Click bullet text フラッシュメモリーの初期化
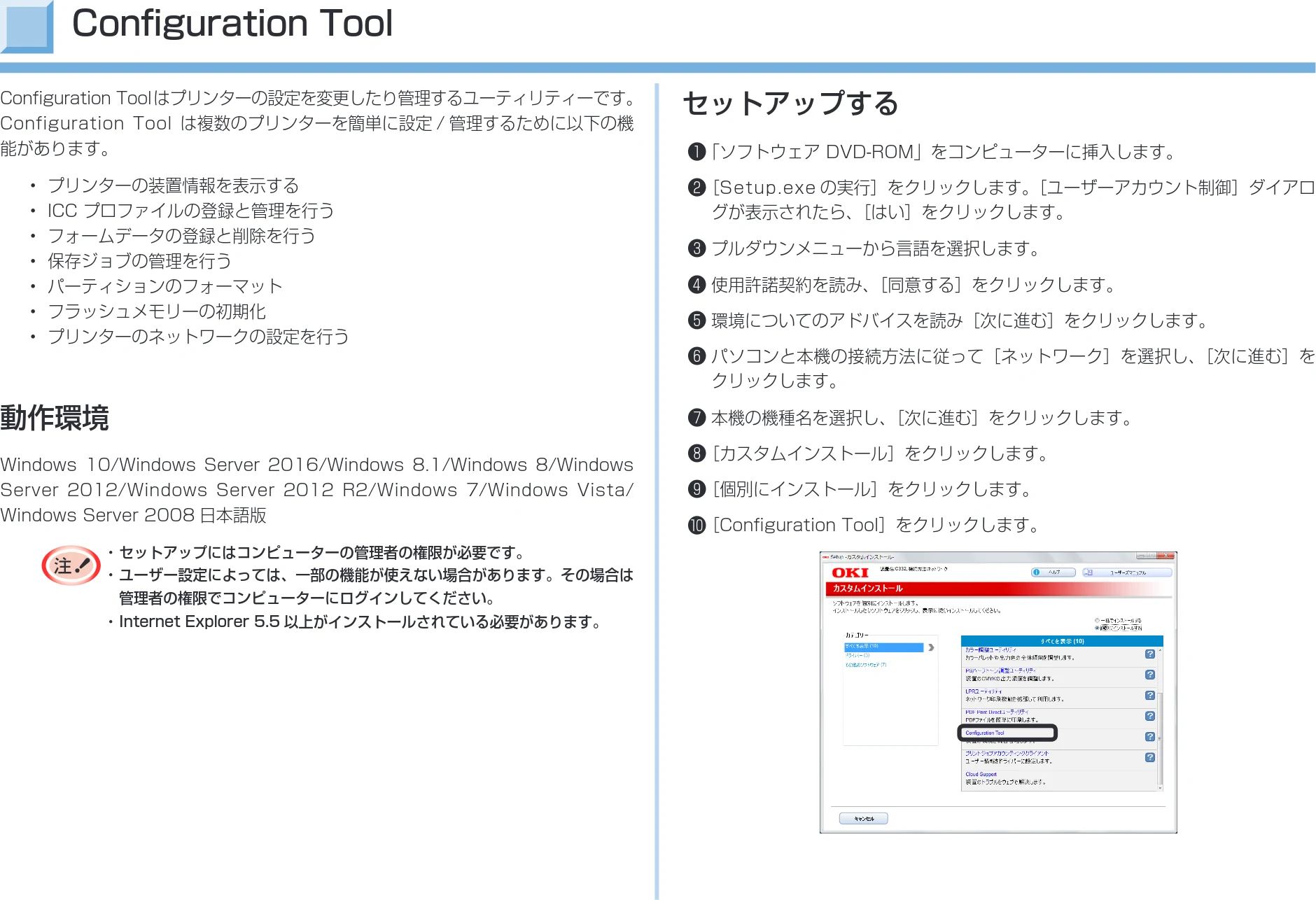 click(x=157, y=311)
